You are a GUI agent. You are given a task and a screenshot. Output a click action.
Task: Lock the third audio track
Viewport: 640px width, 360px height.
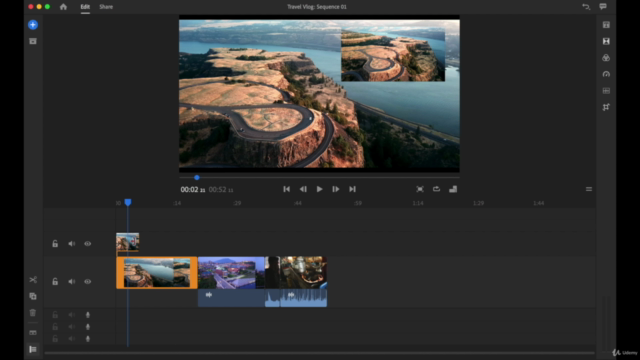[55, 339]
